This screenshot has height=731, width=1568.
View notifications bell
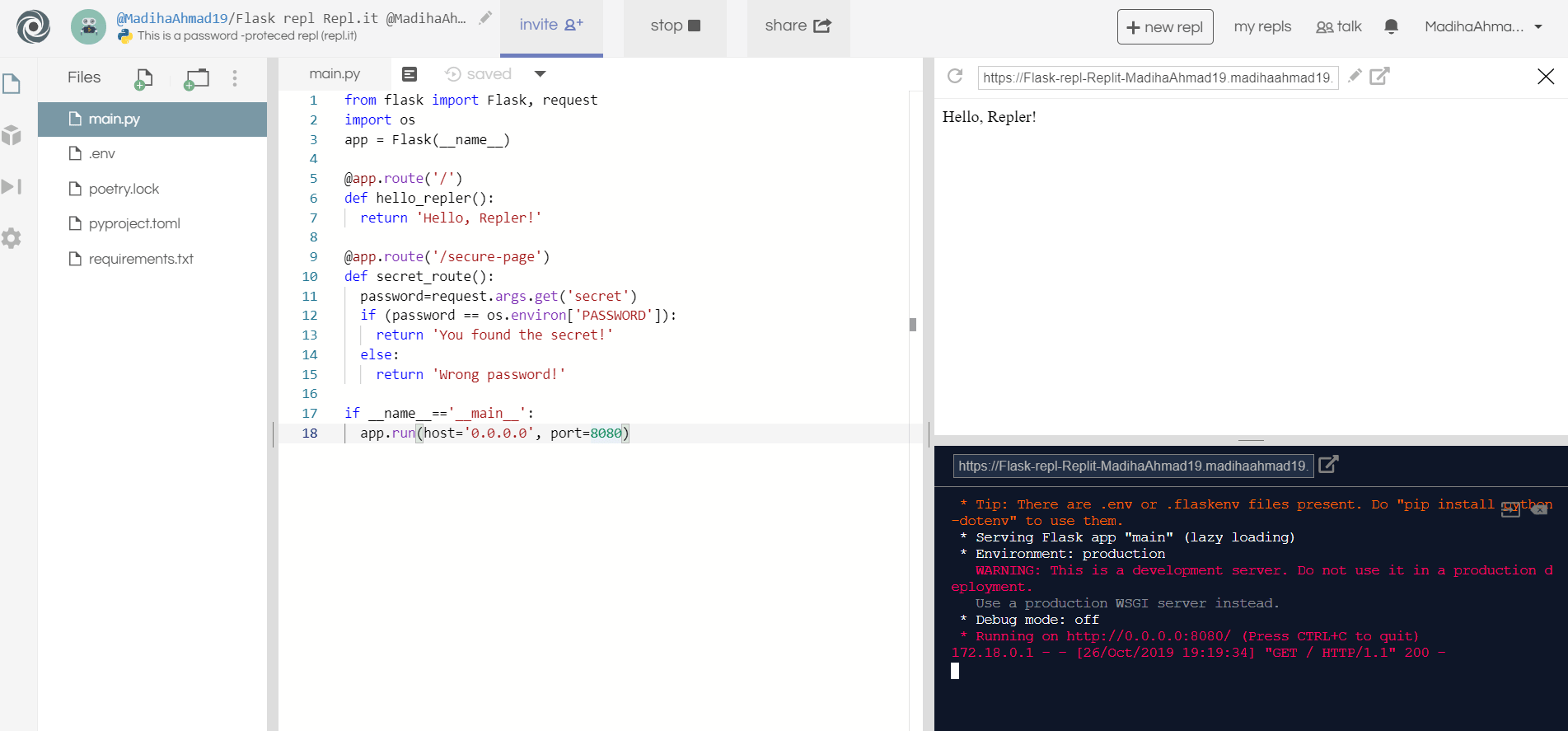point(1391,26)
